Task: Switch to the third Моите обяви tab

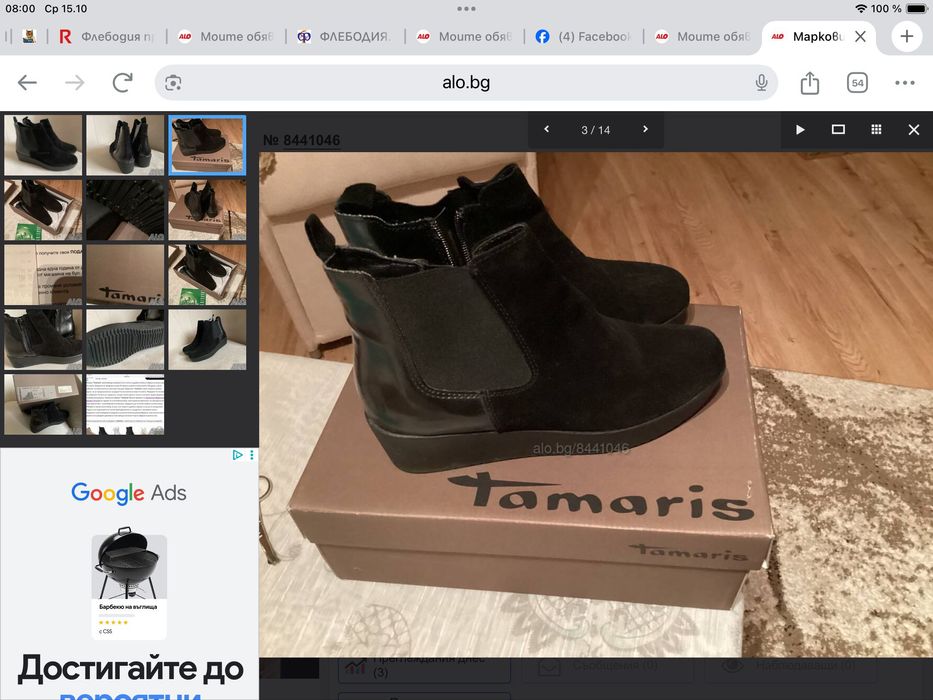Action: [703, 36]
